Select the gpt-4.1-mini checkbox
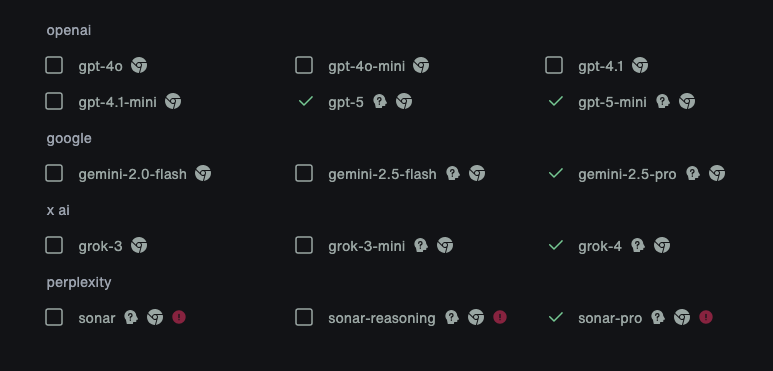This screenshot has width=773, height=371. point(54,101)
